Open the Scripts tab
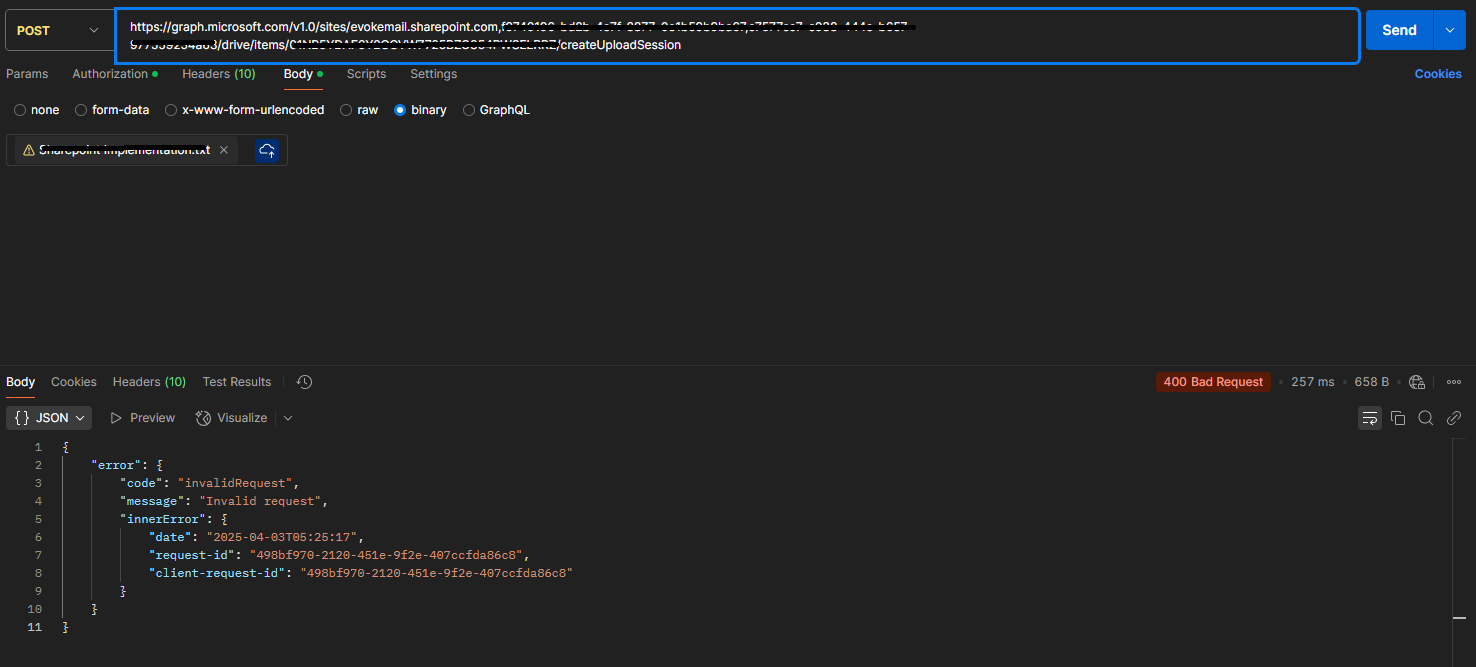The width and height of the screenshot is (1476, 667). click(x=366, y=74)
